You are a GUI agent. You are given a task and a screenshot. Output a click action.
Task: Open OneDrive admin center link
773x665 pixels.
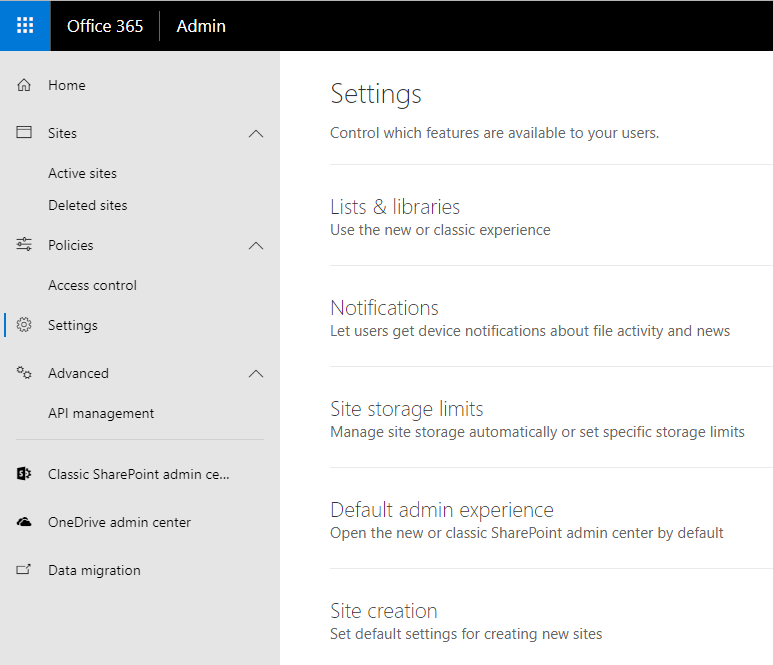(x=119, y=522)
